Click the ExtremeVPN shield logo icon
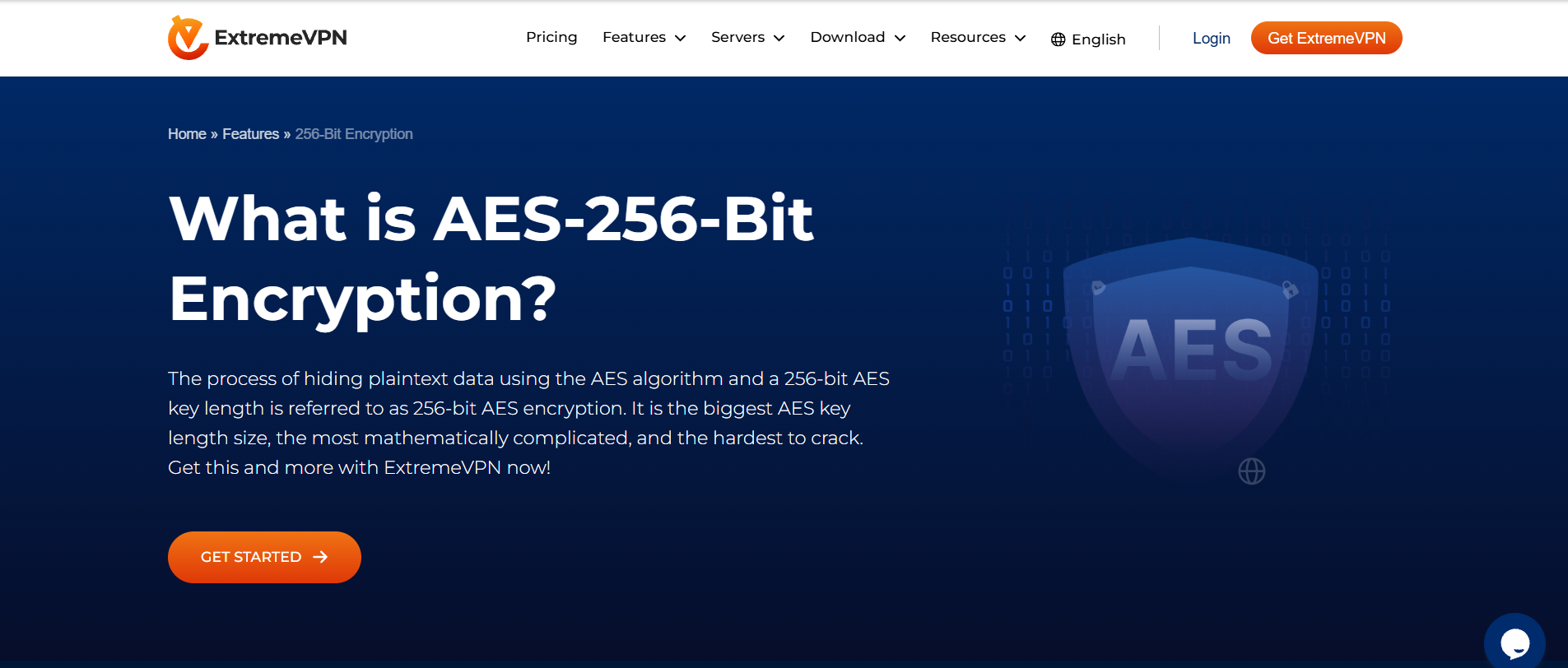Viewport: 1568px width, 668px height. point(188,38)
